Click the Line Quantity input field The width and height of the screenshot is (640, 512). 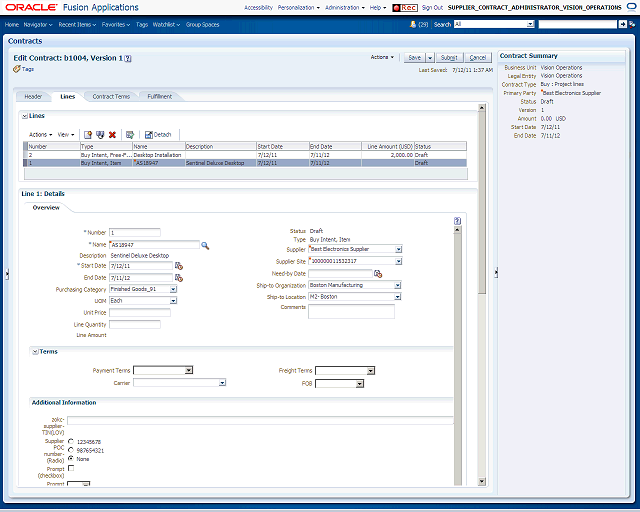[x=135, y=325]
